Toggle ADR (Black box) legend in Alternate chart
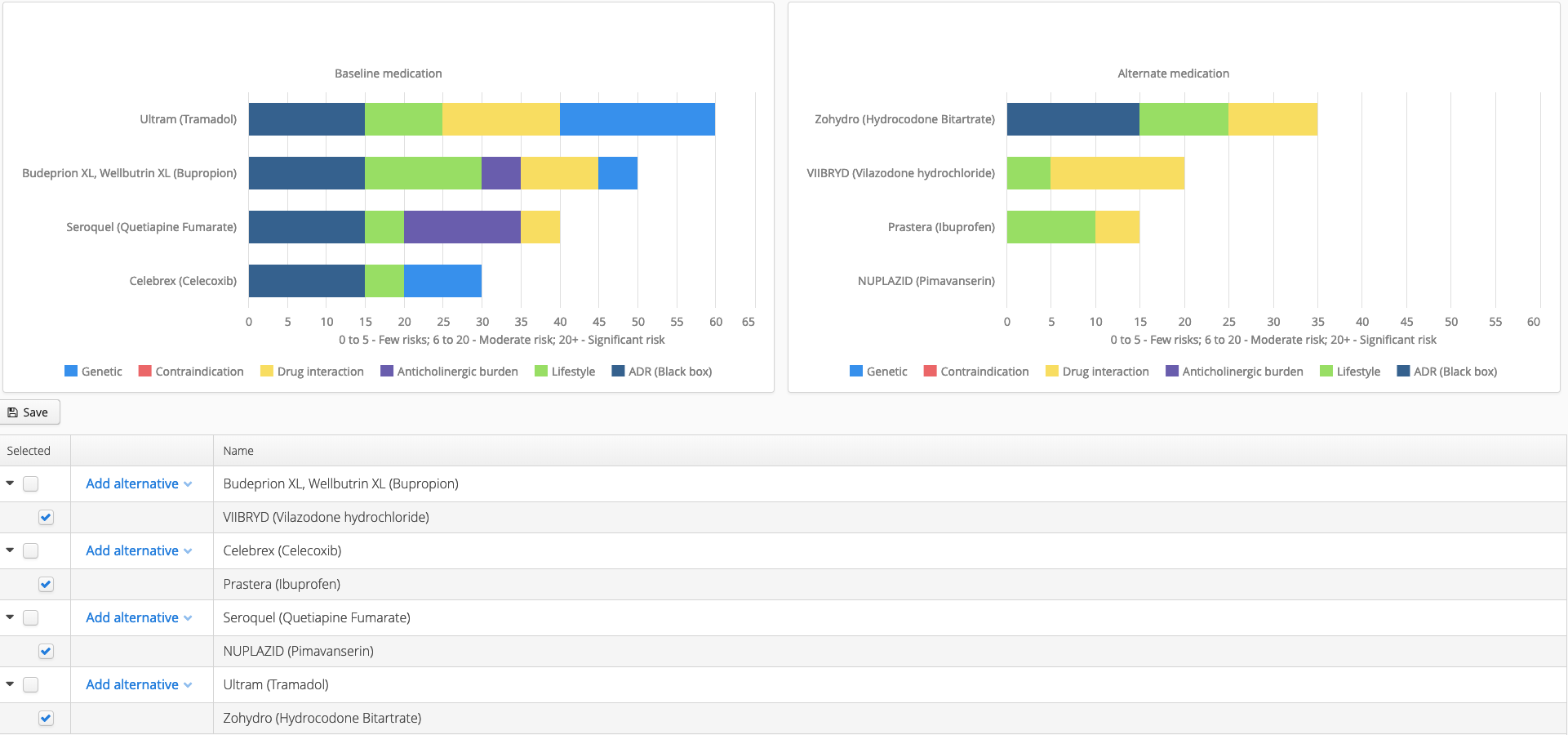The width and height of the screenshot is (1568, 735). tap(1447, 372)
